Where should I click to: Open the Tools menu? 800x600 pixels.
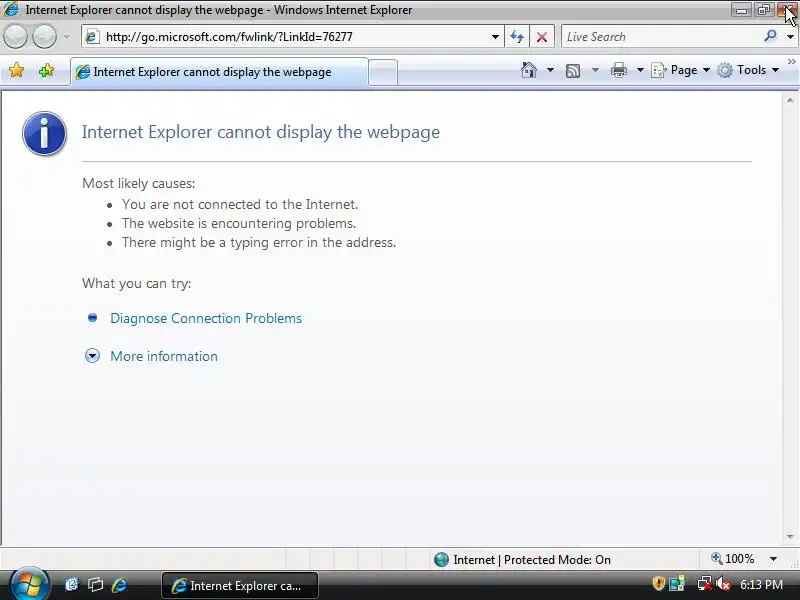pyautogui.click(x=748, y=70)
